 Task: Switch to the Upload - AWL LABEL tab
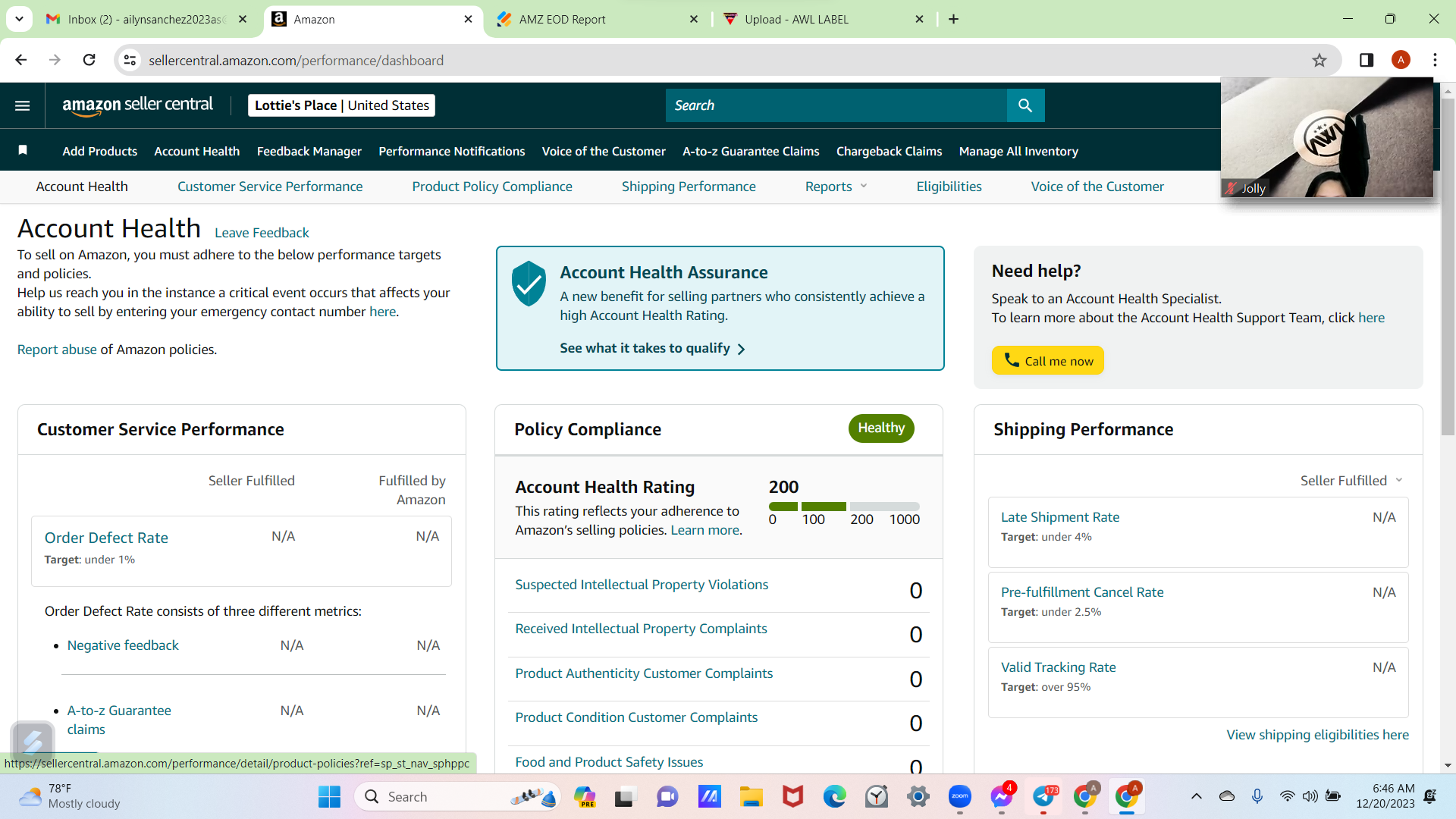click(824, 20)
